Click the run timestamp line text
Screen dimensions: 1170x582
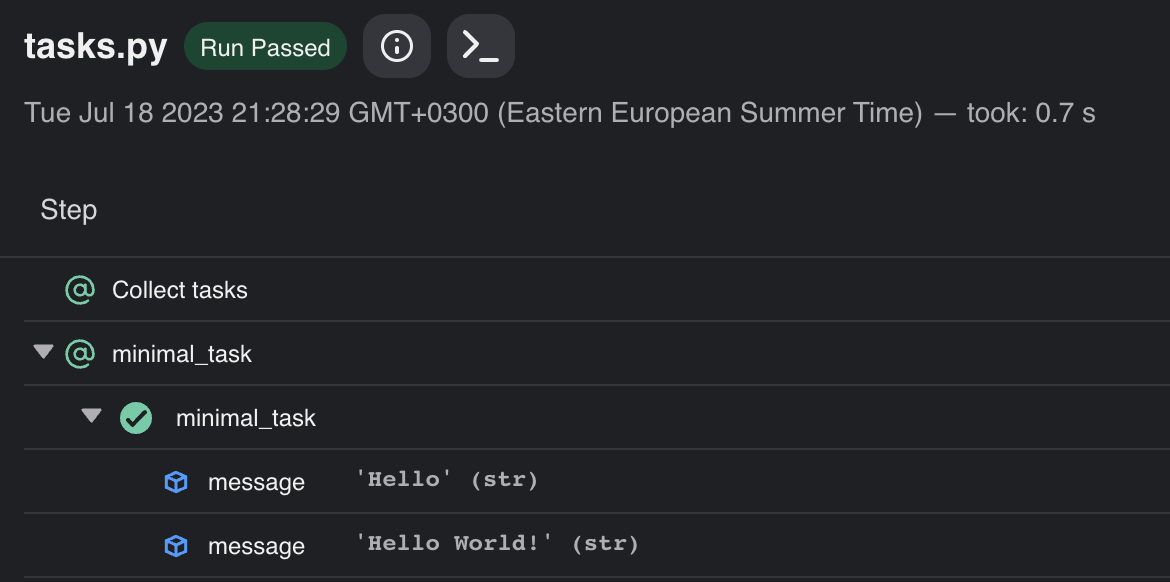click(x=560, y=113)
